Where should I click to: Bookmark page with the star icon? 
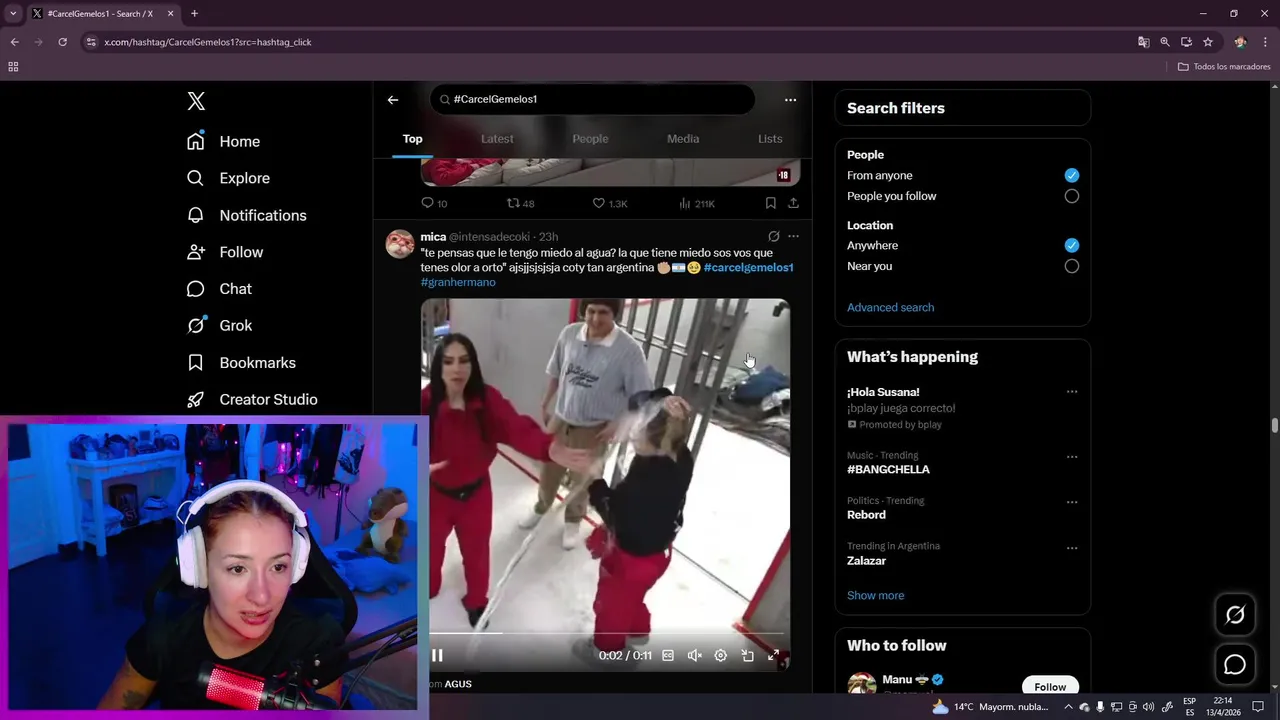1208,42
